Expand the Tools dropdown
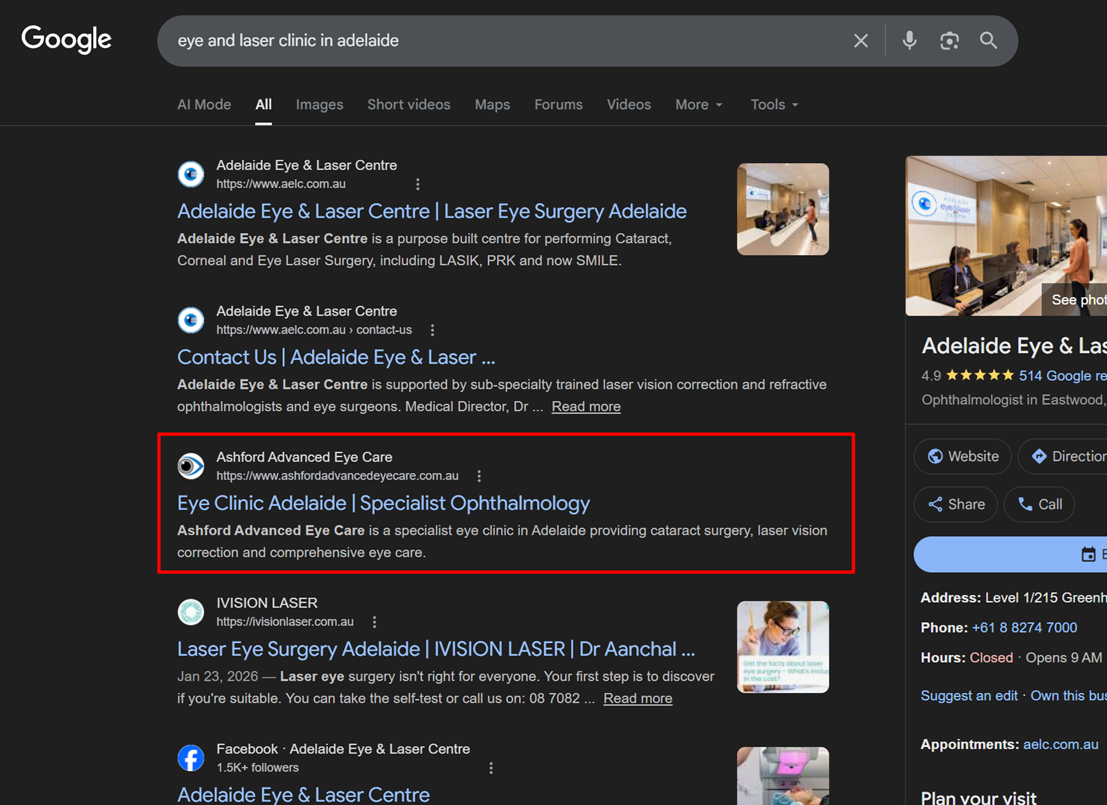This screenshot has height=805, width=1107. click(774, 105)
